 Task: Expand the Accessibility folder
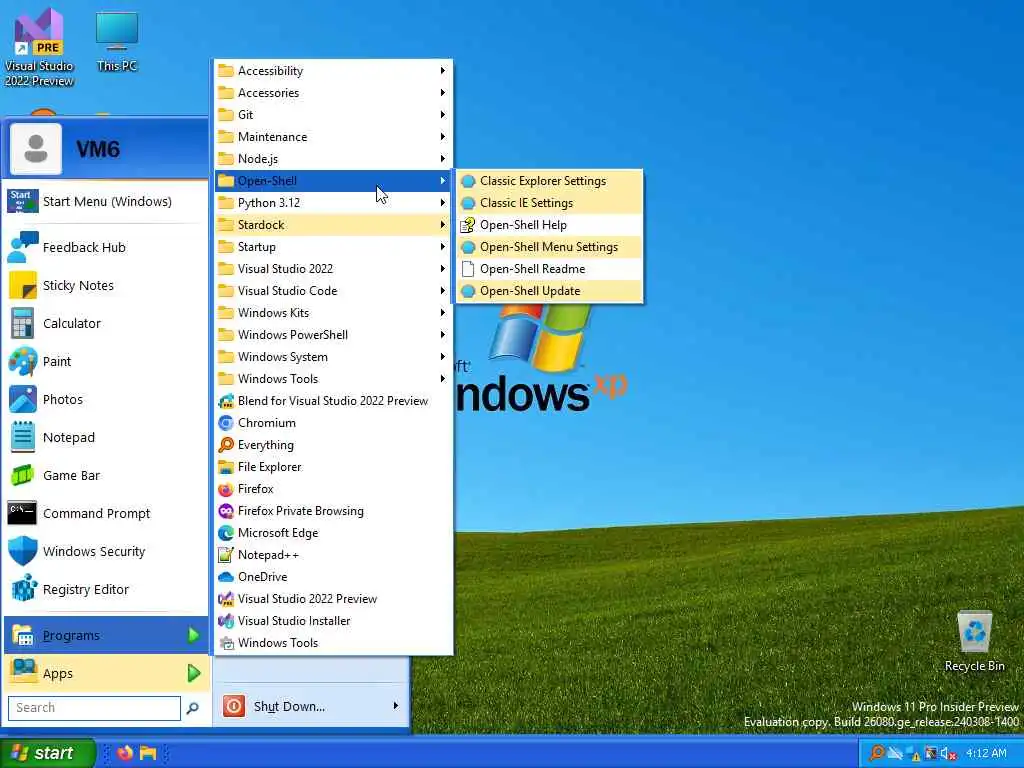point(334,71)
